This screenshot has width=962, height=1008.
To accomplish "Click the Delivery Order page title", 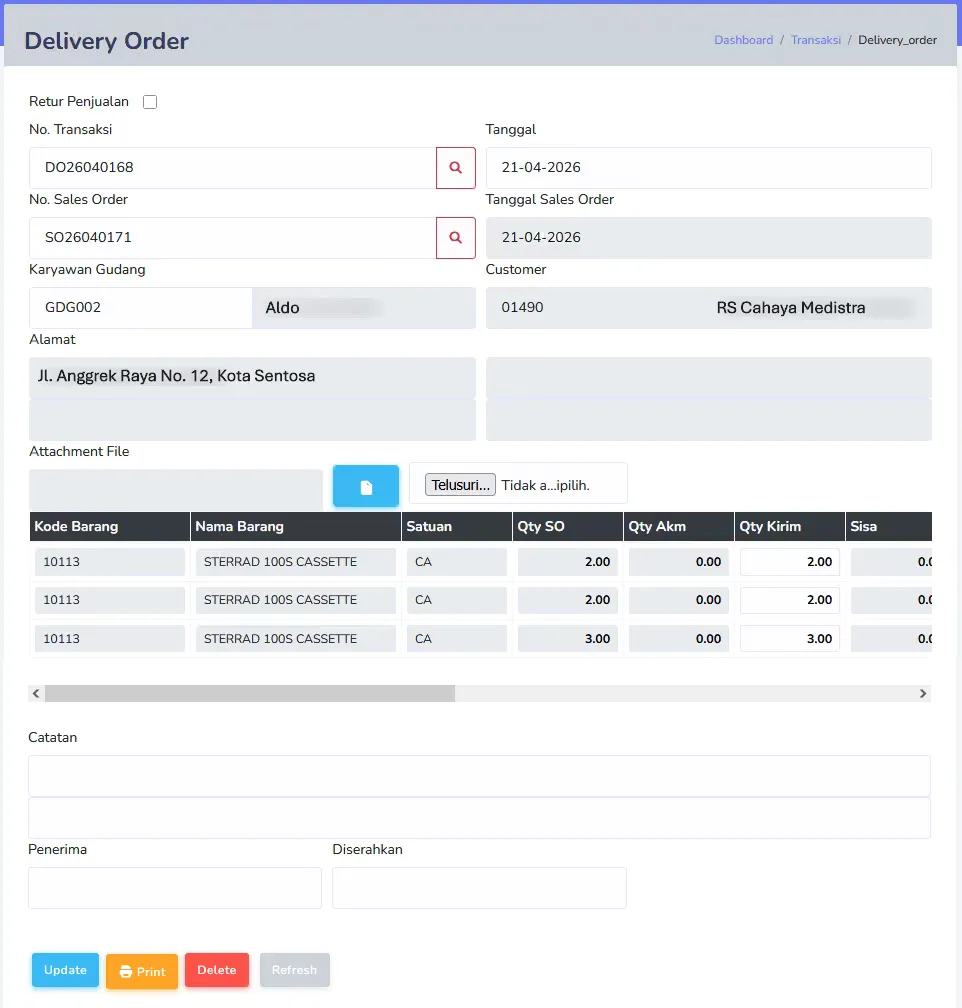I will (107, 41).
